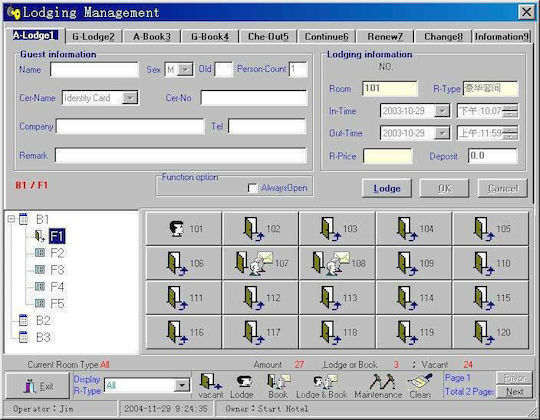This screenshot has width=540, height=420.
Task: Select vacant room 105
Action: [x=491, y=229]
